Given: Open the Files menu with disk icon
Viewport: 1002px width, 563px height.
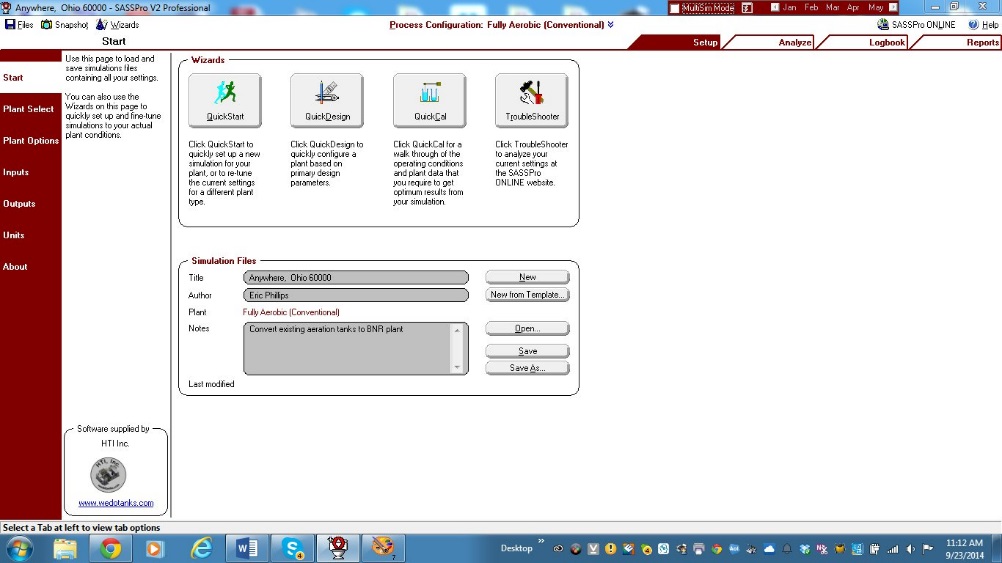Looking at the screenshot, I should (x=10, y=24).
